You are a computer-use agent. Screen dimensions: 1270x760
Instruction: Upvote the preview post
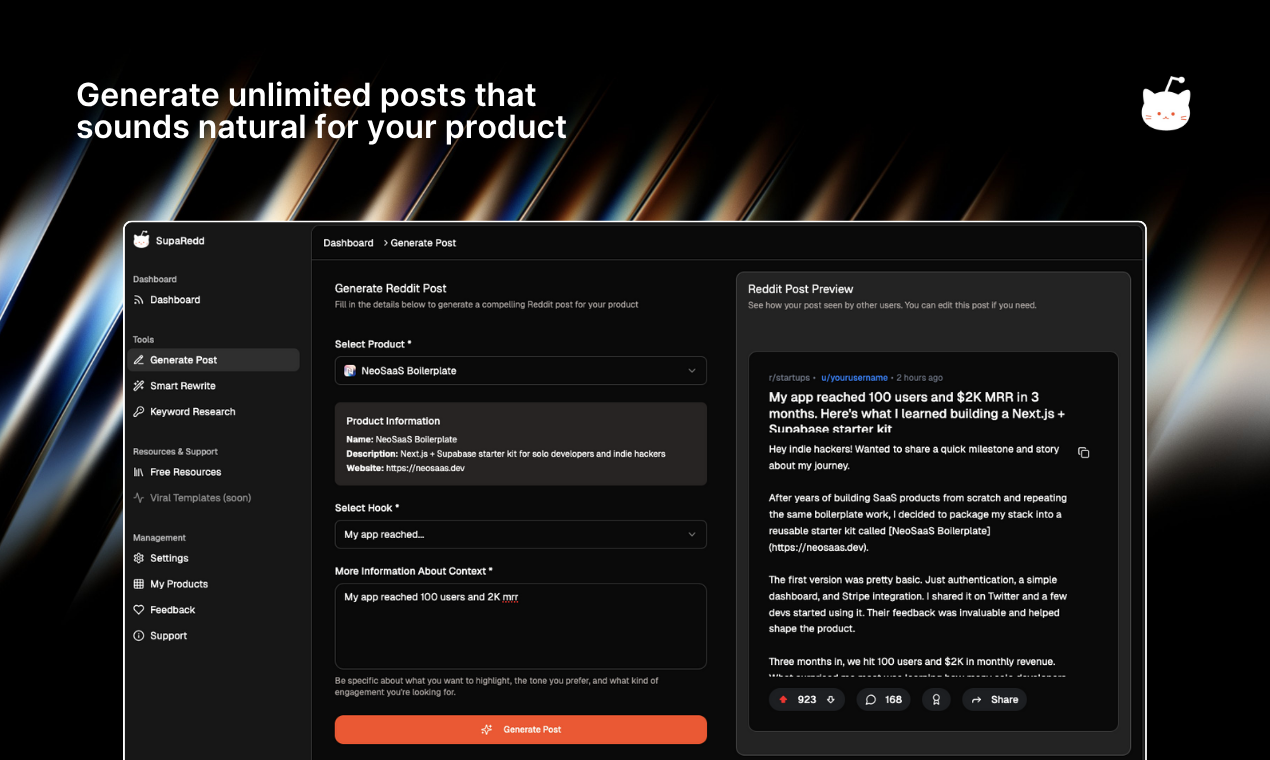[783, 700]
